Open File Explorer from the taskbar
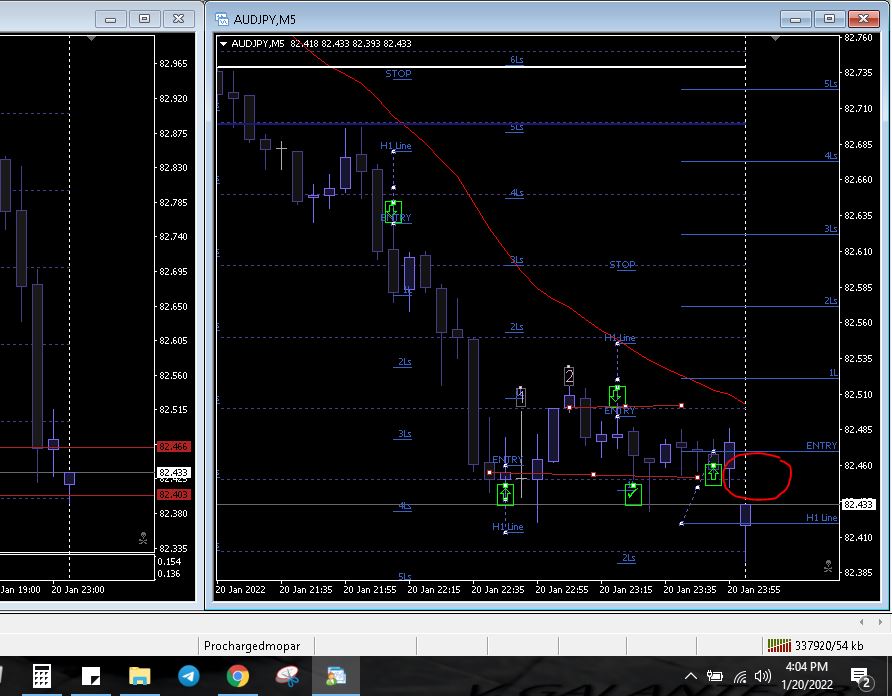 click(139, 676)
